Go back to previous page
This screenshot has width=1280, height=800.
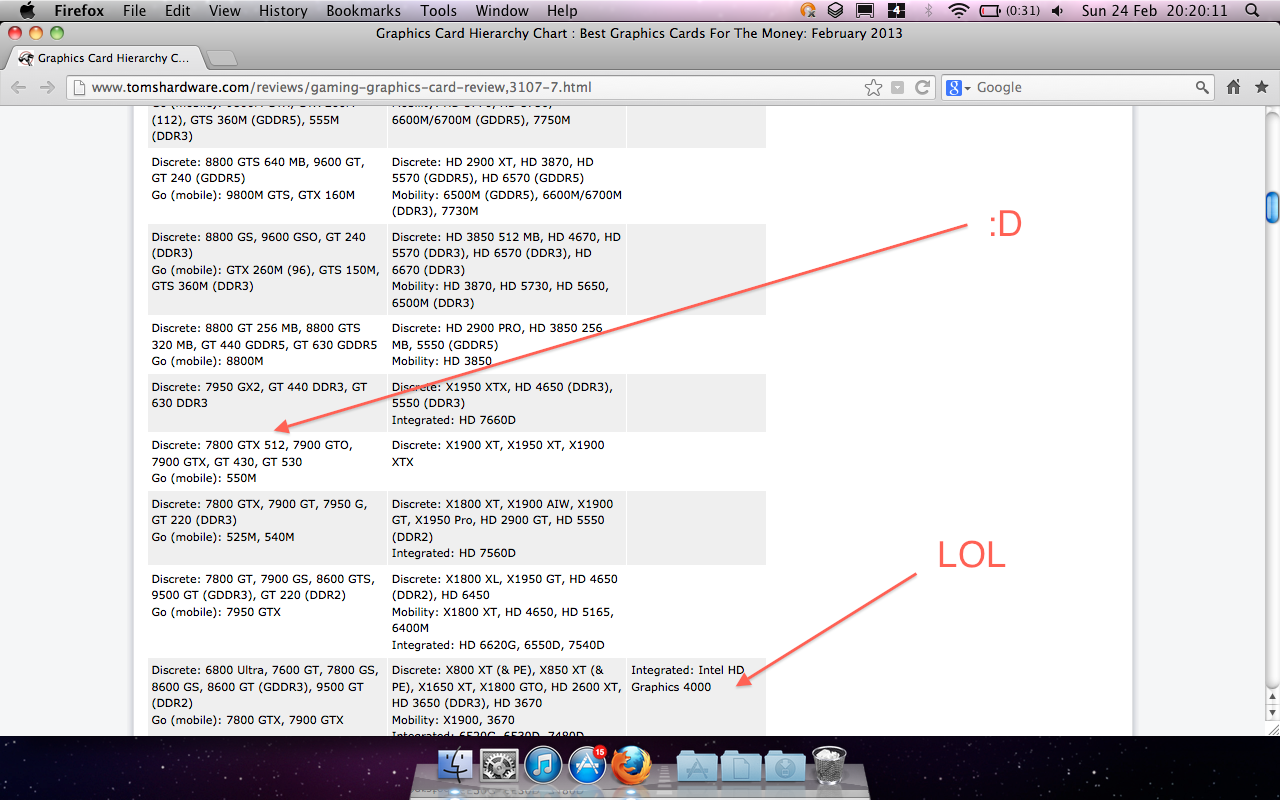pyautogui.click(x=19, y=88)
